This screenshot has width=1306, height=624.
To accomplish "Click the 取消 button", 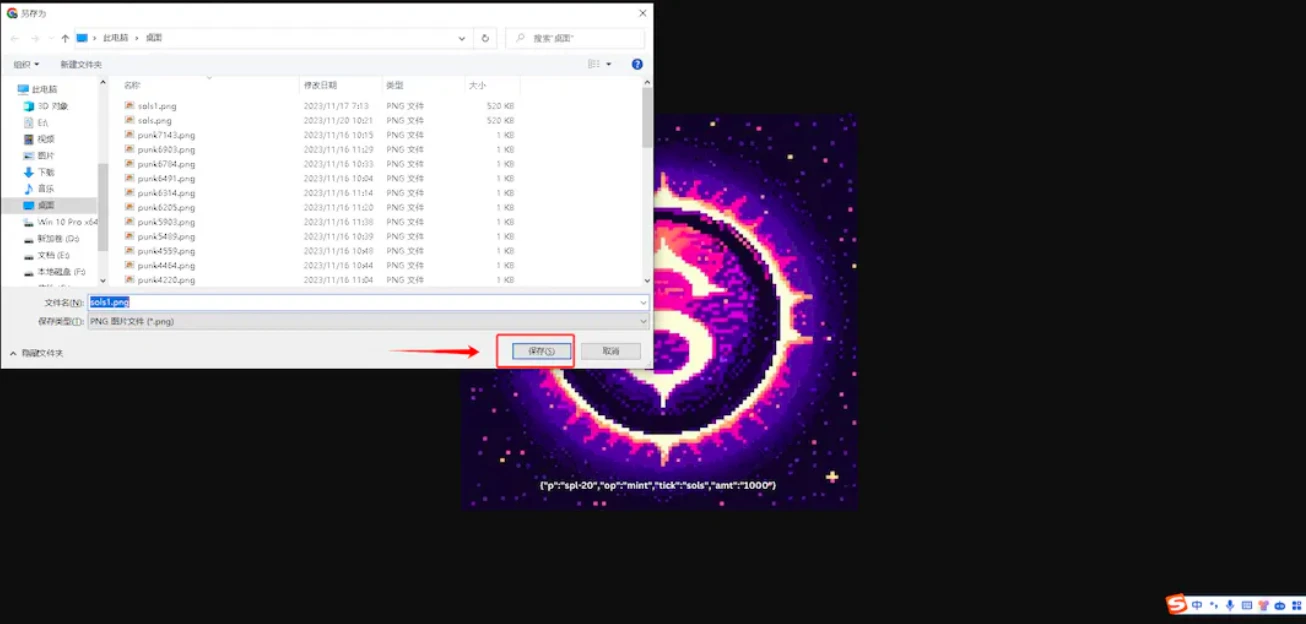I will [x=611, y=351].
